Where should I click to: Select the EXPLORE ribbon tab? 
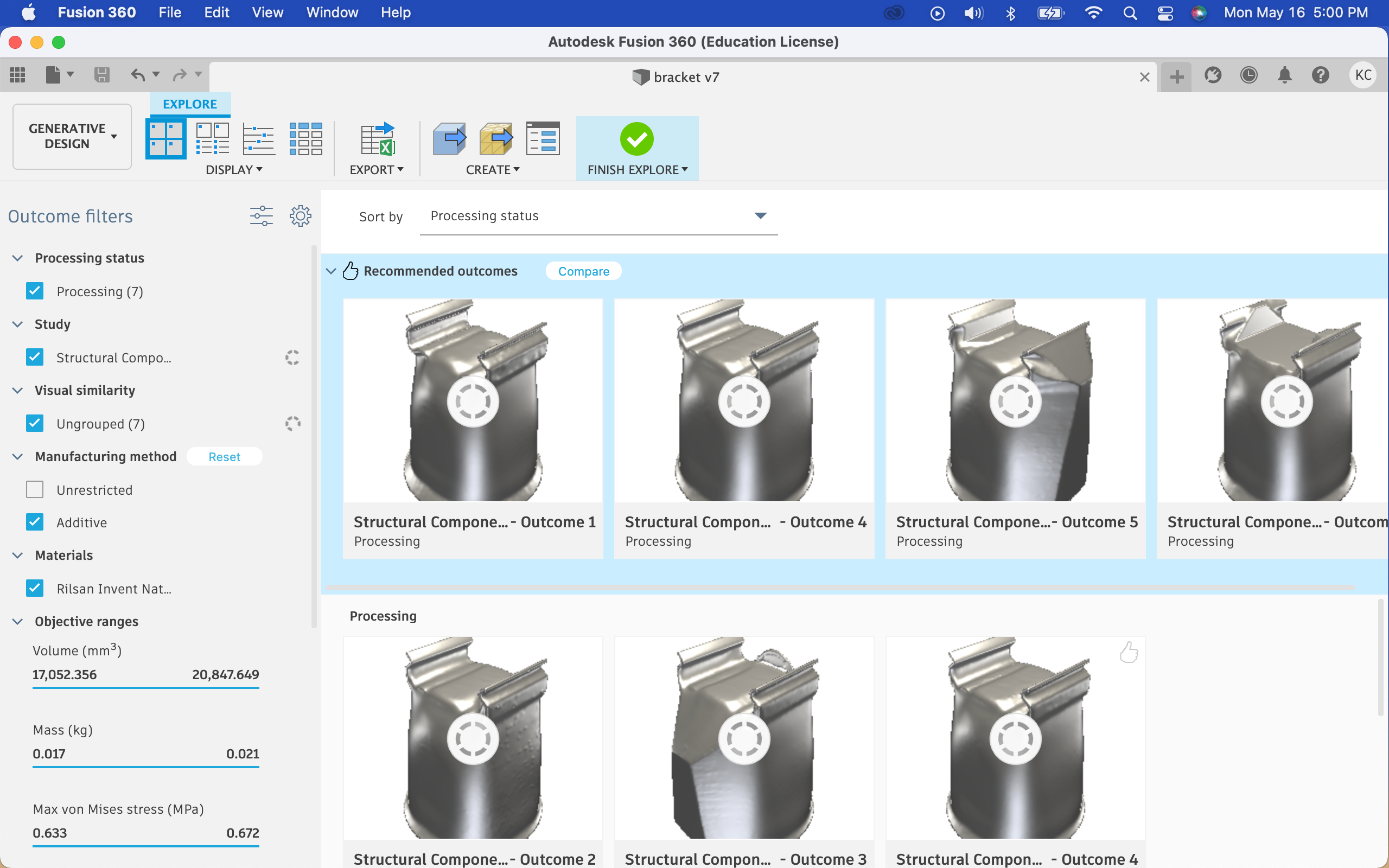tap(189, 104)
